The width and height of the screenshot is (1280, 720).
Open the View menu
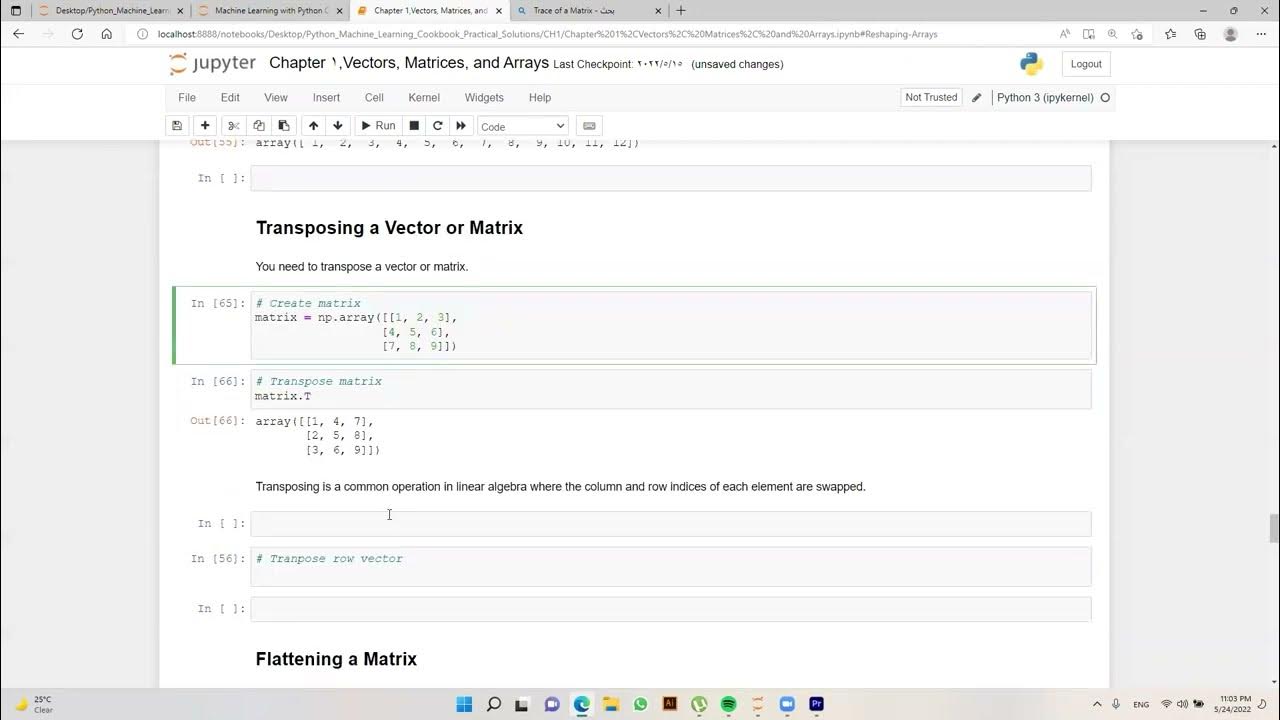pos(276,98)
